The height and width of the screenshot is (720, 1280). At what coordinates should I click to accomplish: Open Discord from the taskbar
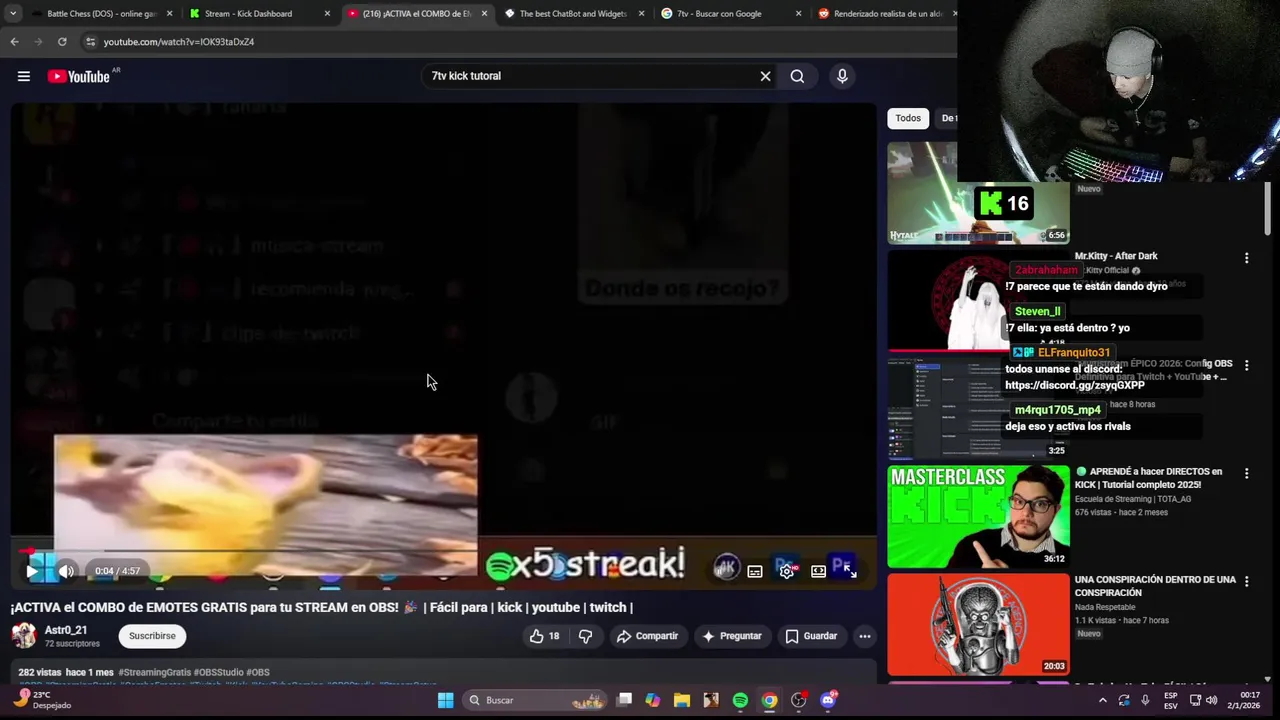[828, 700]
